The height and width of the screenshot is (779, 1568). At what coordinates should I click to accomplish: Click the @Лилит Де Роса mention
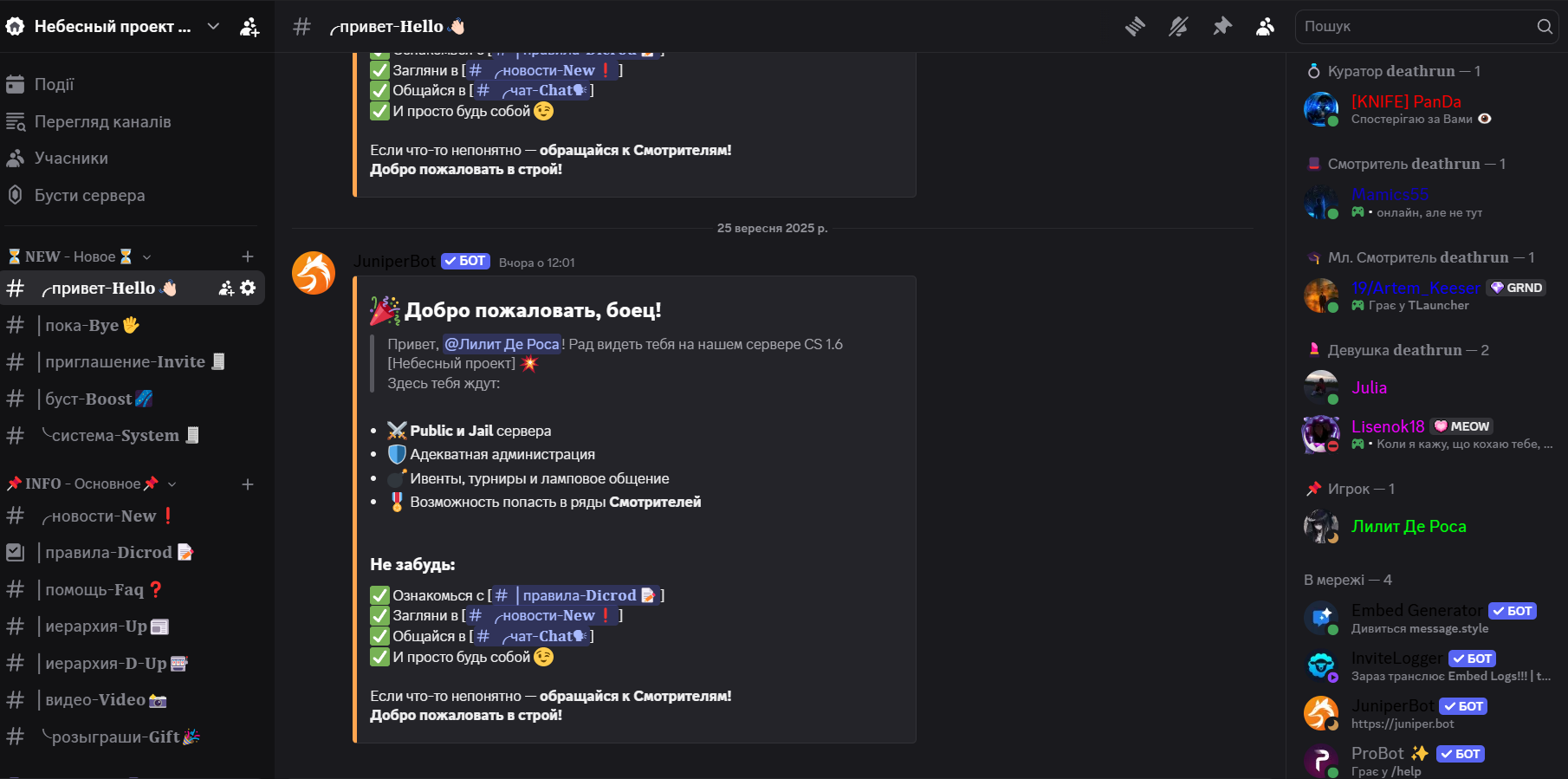pyautogui.click(x=502, y=344)
